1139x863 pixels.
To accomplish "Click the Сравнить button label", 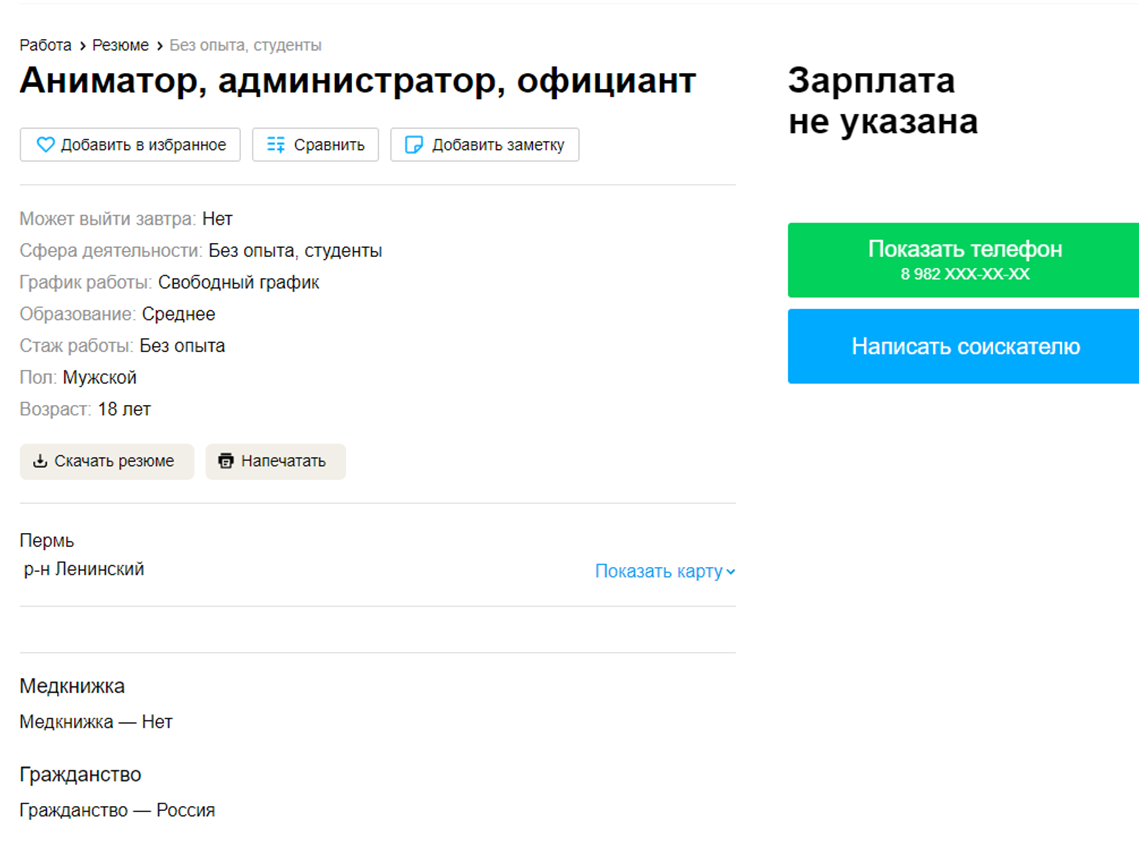I will pyautogui.click(x=329, y=145).
